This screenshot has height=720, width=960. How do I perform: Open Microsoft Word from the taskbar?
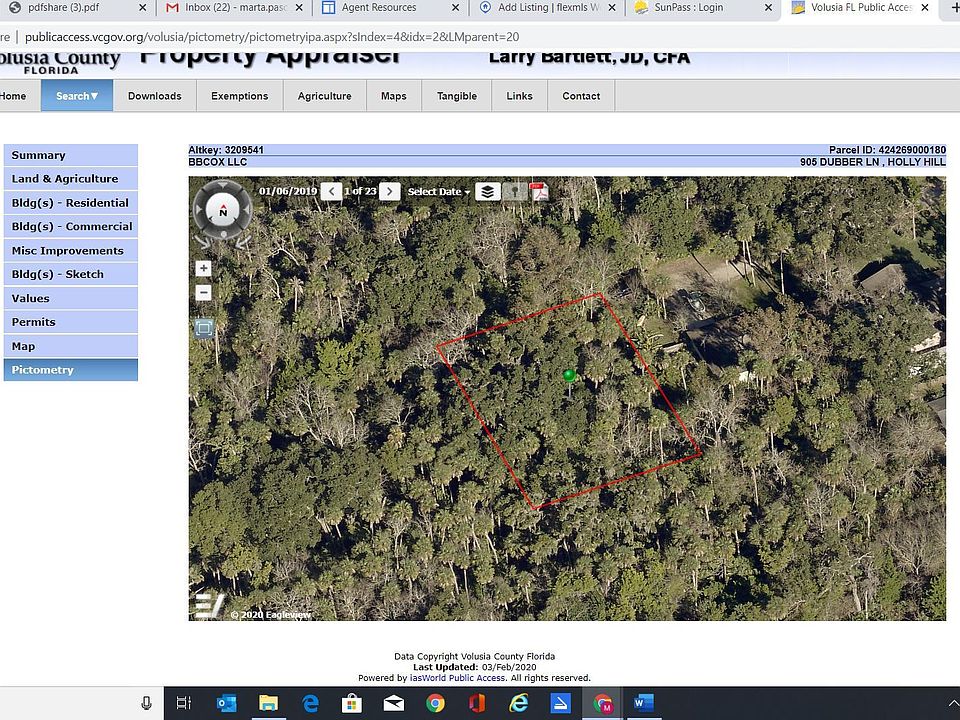644,703
